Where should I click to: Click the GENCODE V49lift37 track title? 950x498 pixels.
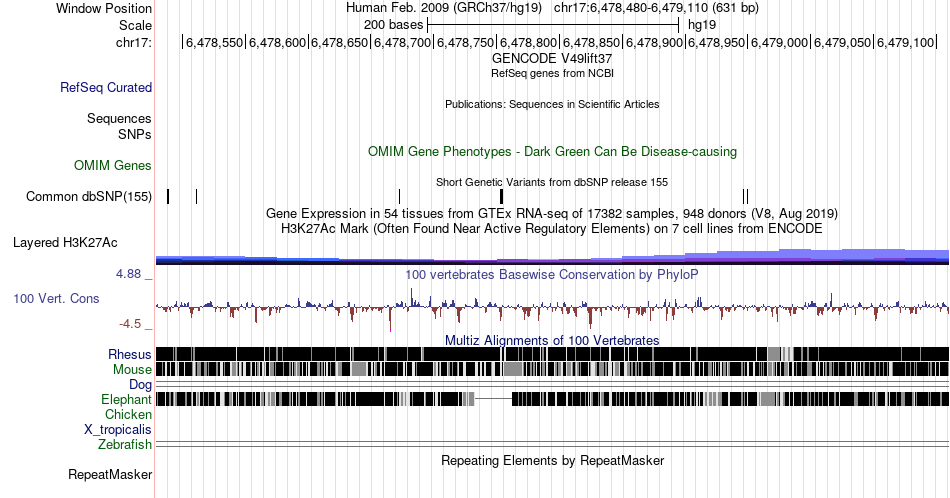click(x=552, y=59)
